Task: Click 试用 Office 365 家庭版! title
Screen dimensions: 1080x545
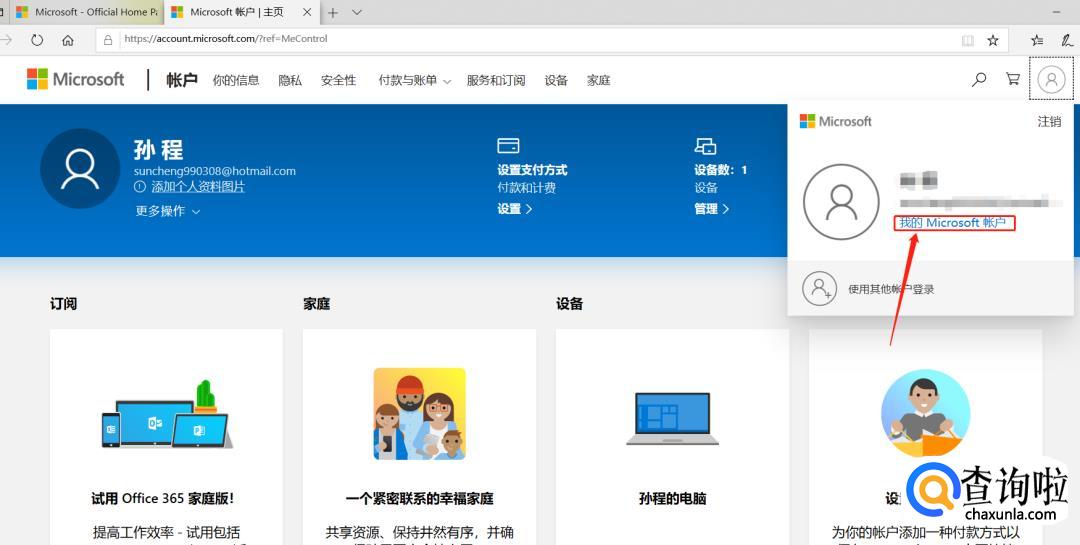Action: pos(163,498)
